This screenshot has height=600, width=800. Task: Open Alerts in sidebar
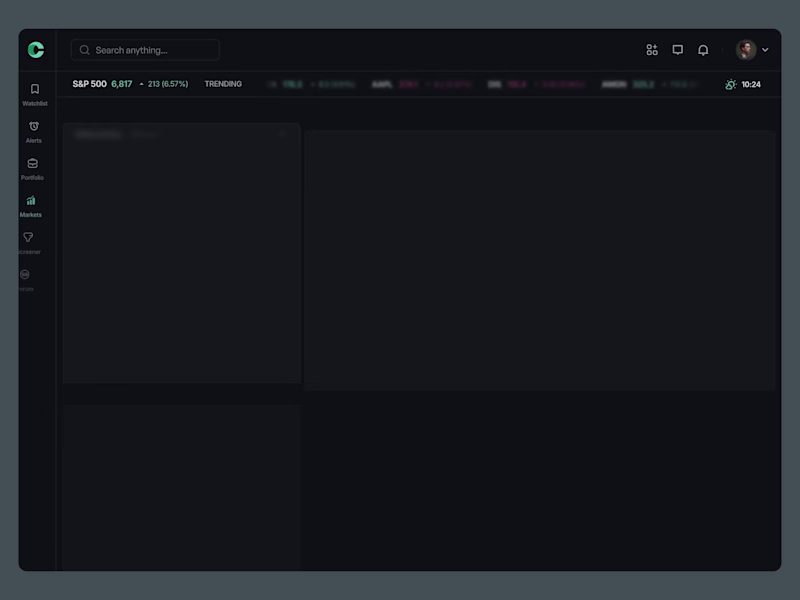(x=34, y=132)
